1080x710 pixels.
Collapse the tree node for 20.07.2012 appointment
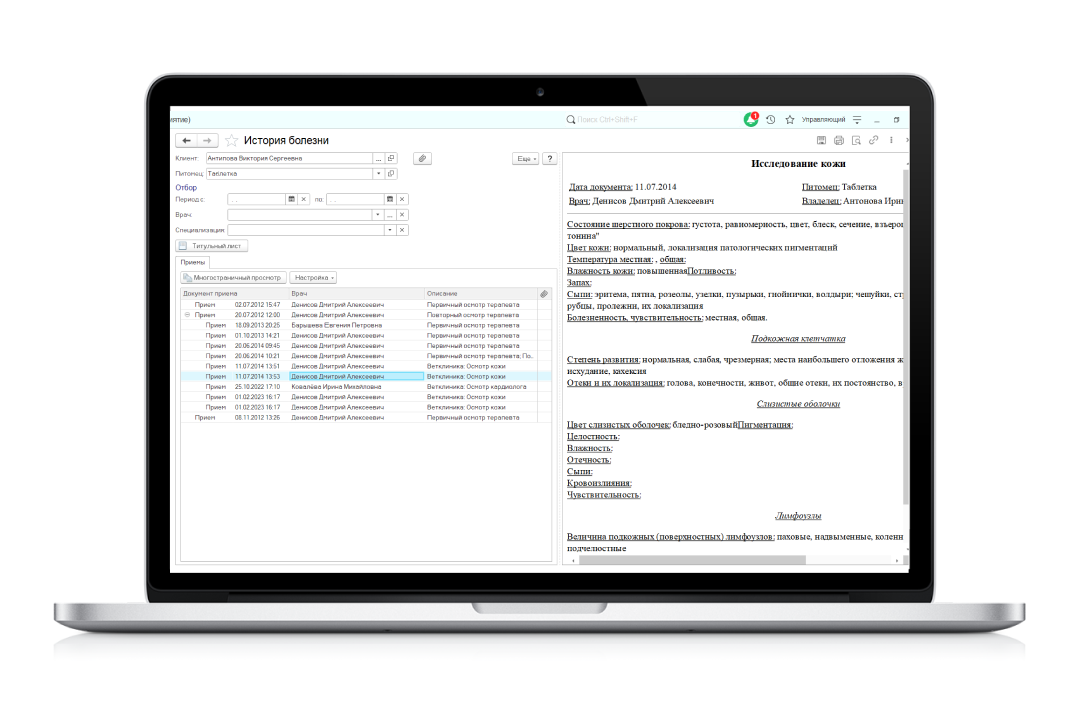click(x=187, y=314)
